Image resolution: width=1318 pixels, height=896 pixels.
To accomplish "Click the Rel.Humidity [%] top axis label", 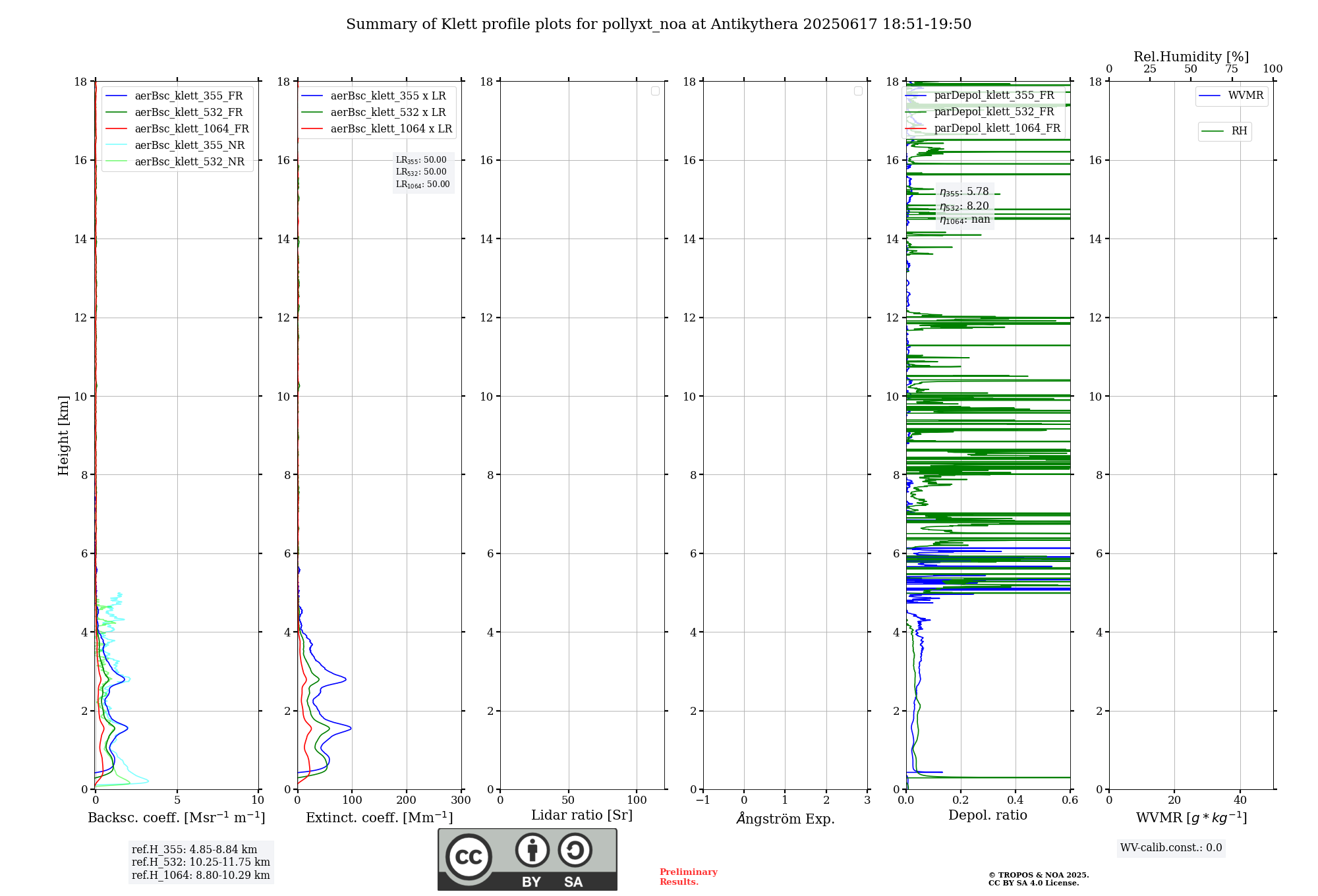I will click(1191, 57).
